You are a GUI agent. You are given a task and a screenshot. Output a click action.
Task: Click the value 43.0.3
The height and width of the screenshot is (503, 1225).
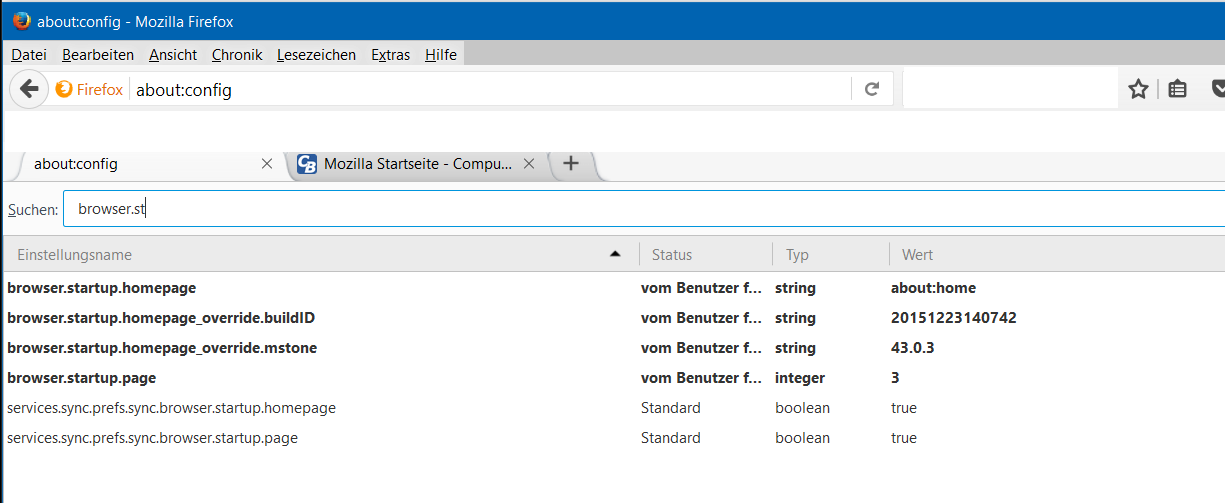coord(913,348)
